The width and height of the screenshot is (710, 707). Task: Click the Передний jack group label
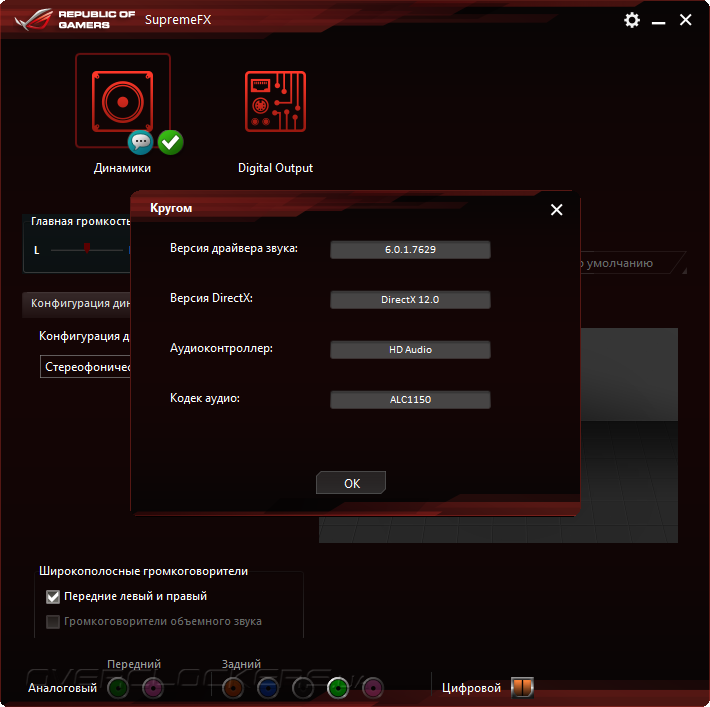pos(134,664)
